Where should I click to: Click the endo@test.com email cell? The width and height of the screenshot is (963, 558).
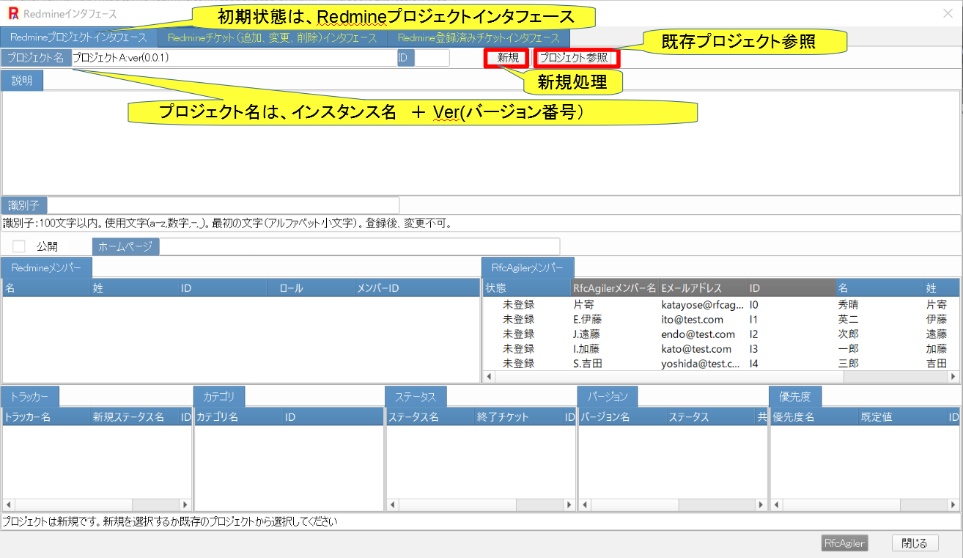coord(698,334)
